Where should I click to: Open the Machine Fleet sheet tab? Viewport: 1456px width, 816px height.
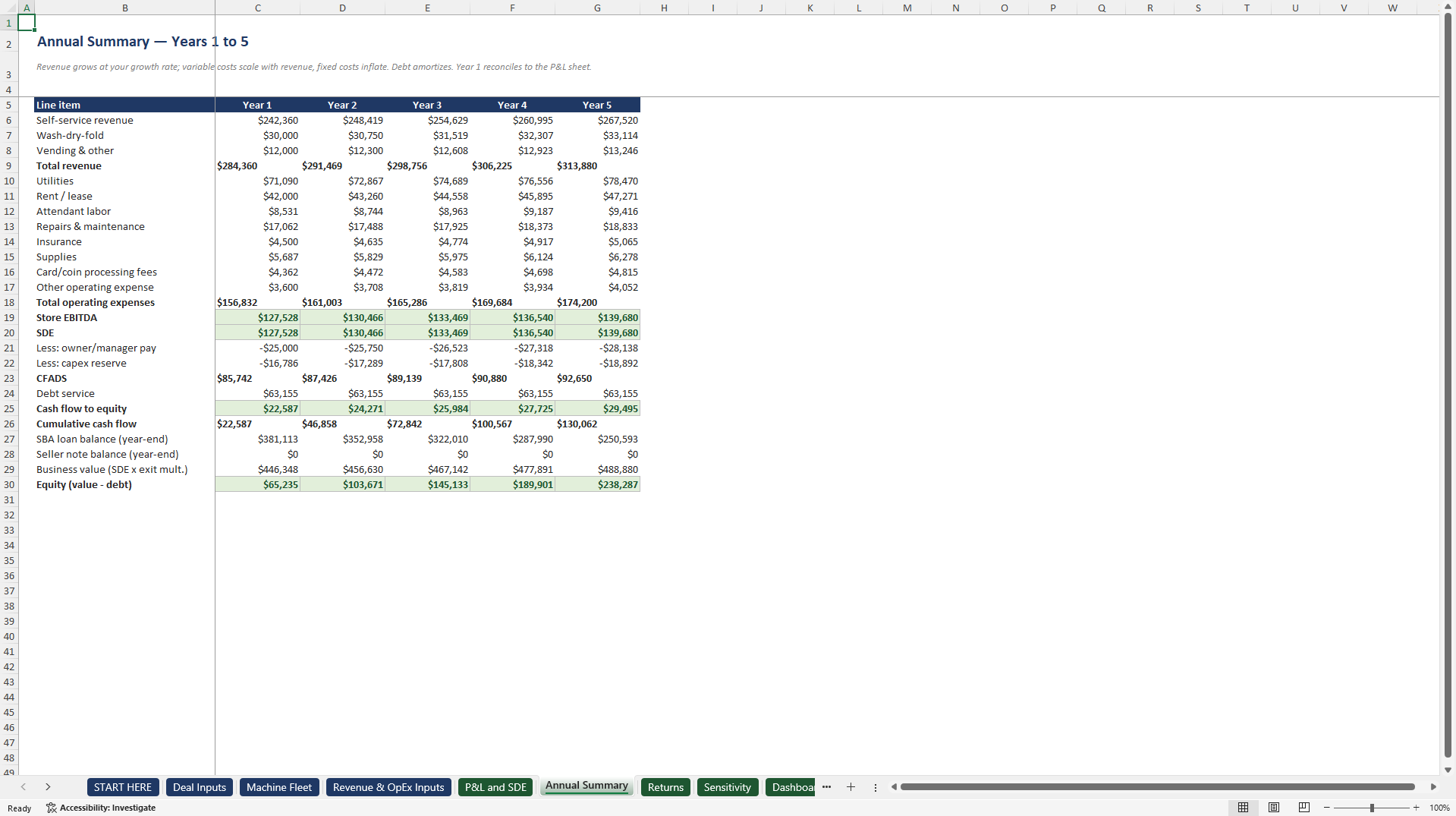tap(279, 787)
